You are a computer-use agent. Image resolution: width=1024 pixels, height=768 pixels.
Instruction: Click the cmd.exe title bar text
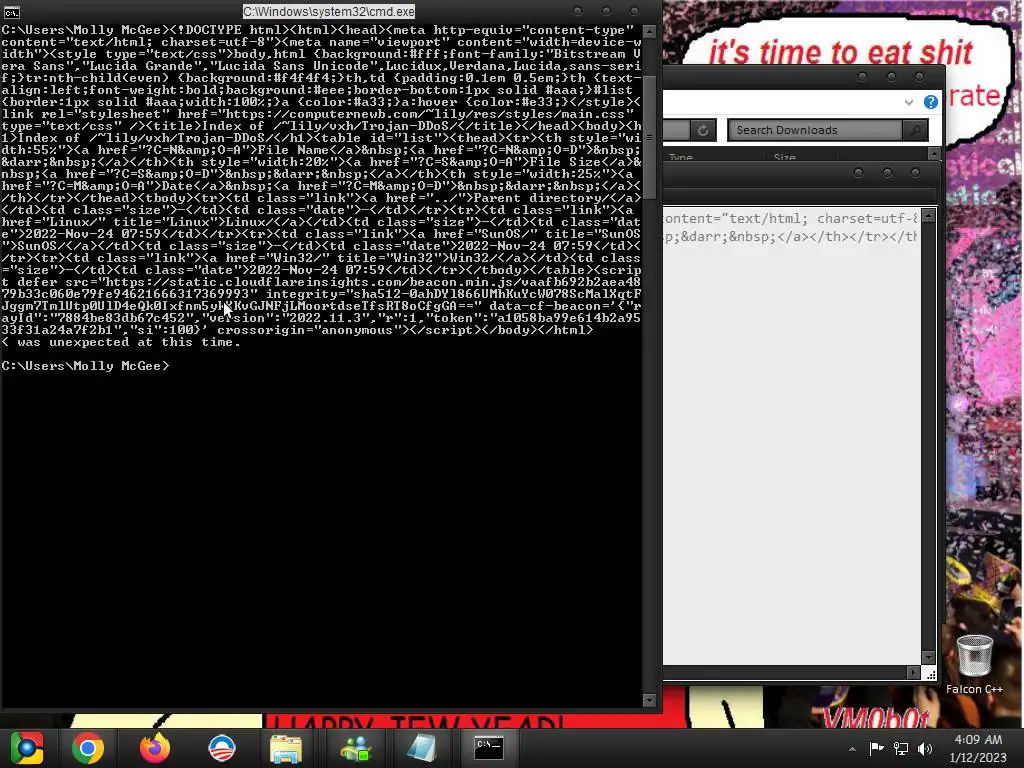pos(328,12)
